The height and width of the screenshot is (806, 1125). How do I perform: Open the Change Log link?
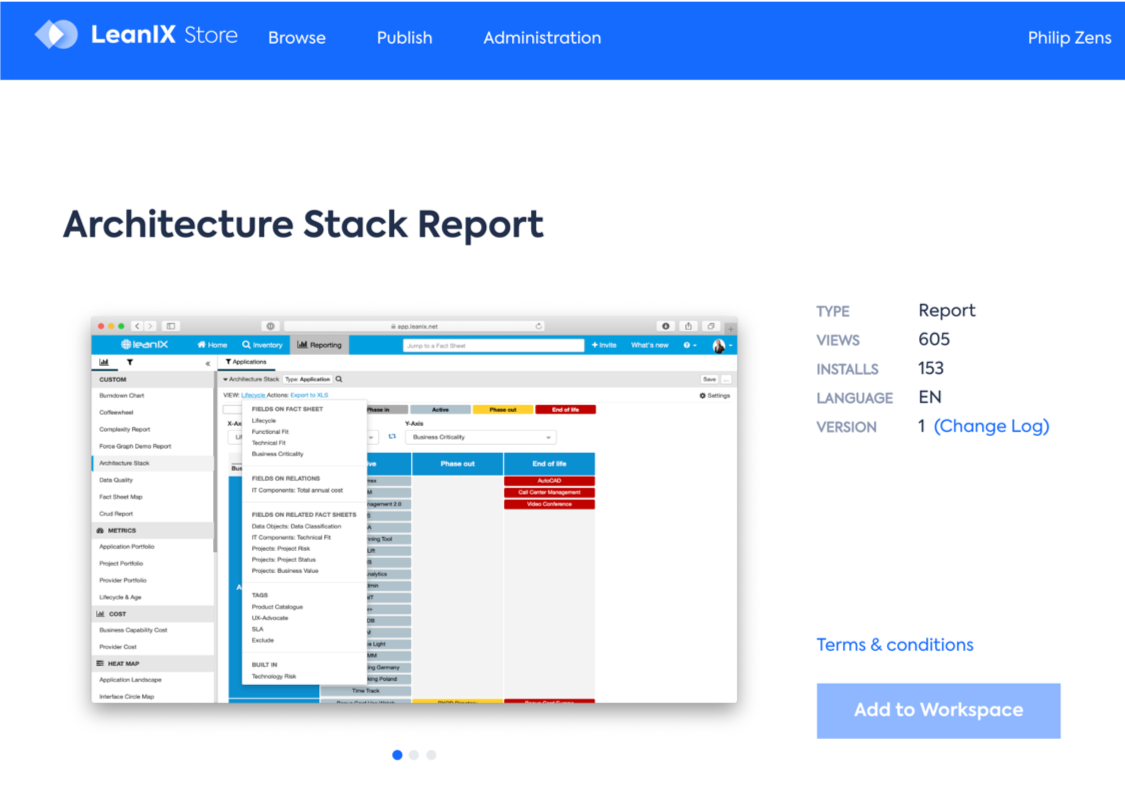(x=991, y=426)
